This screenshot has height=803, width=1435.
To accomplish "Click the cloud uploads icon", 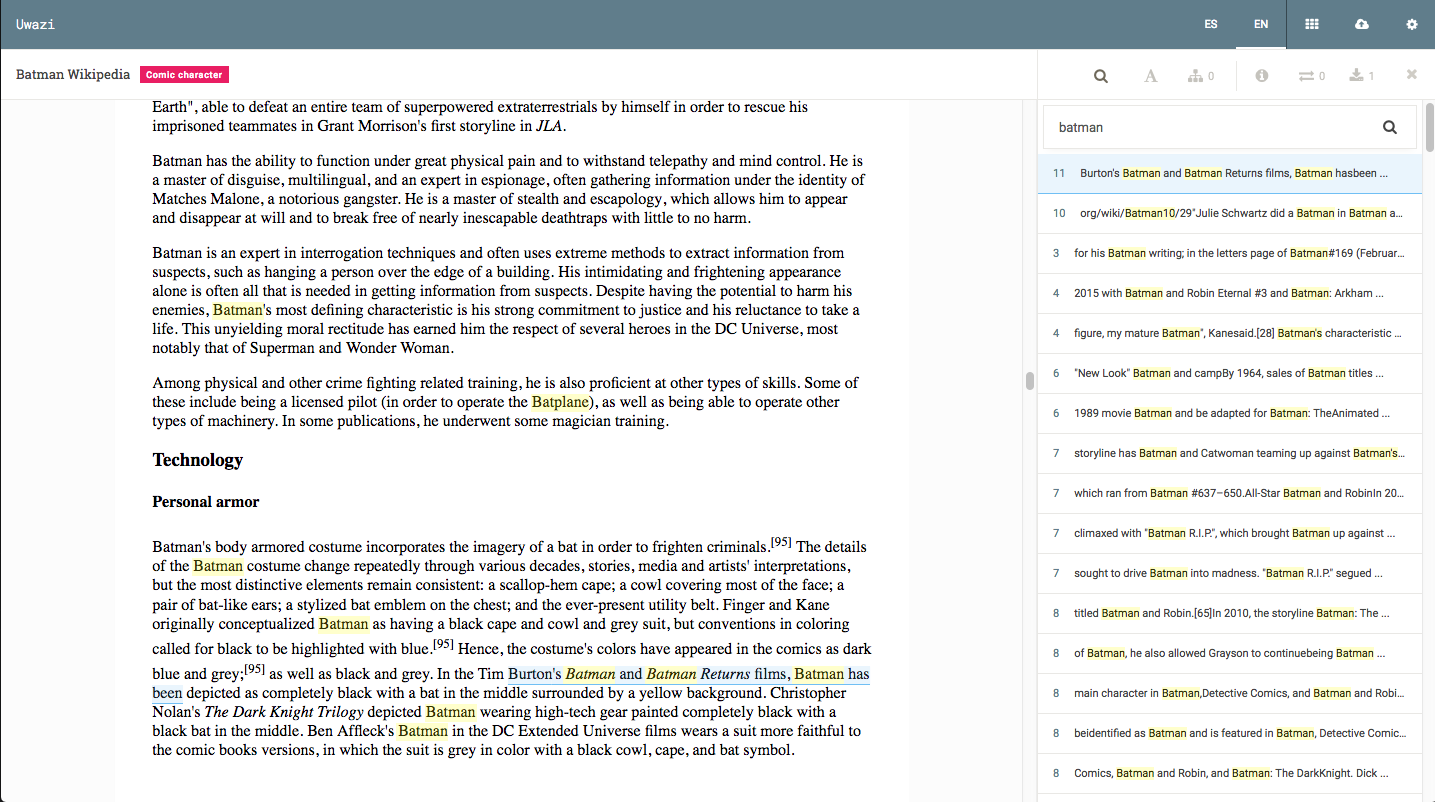I will point(1362,24).
